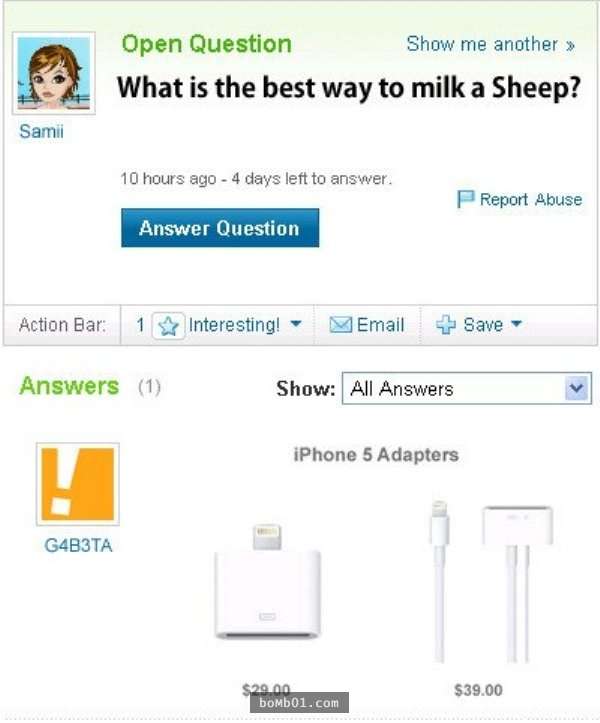The height and width of the screenshot is (723, 600).
Task: Select the Email action text
Action: 380,325
